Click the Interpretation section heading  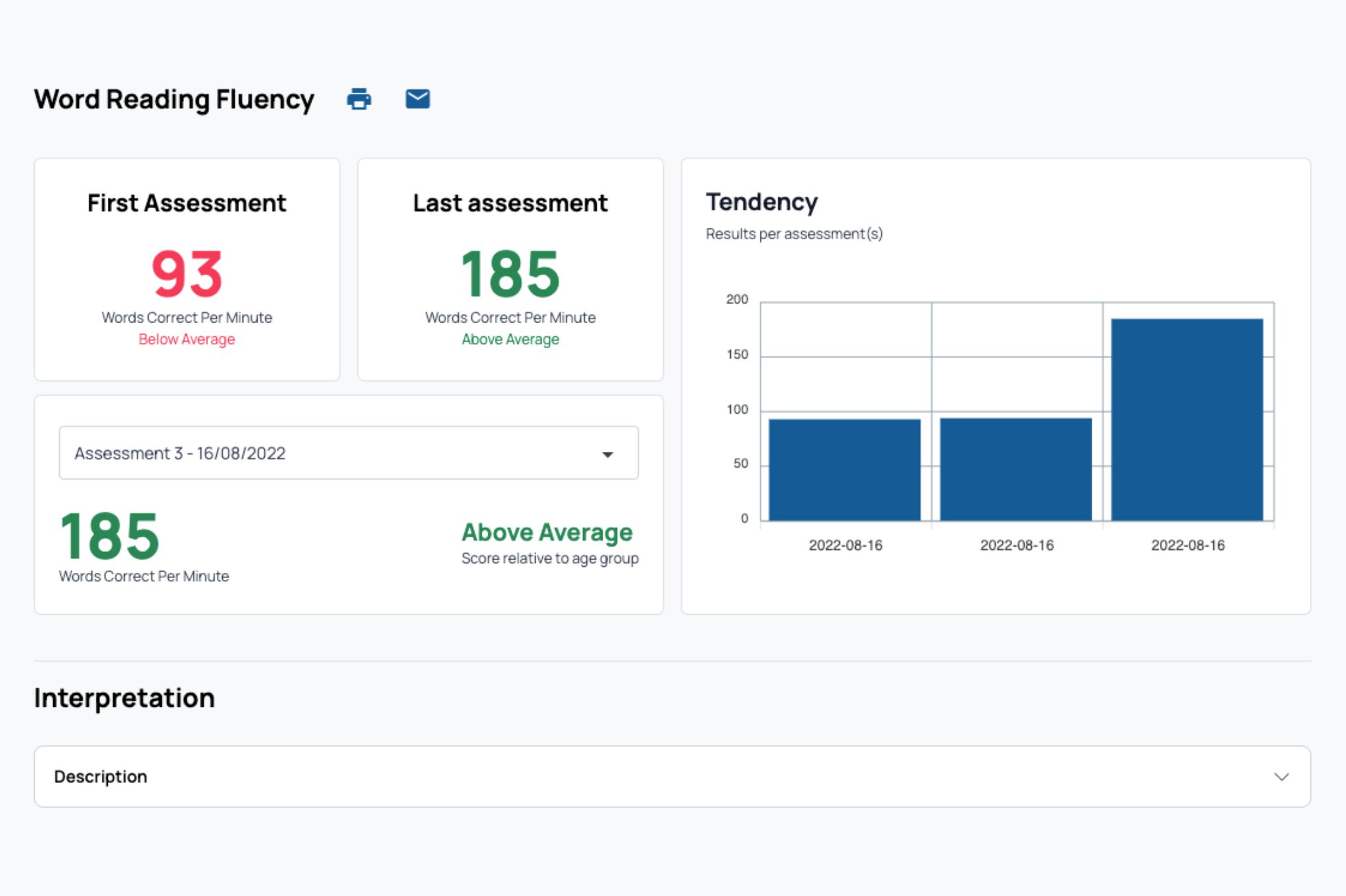click(x=124, y=698)
